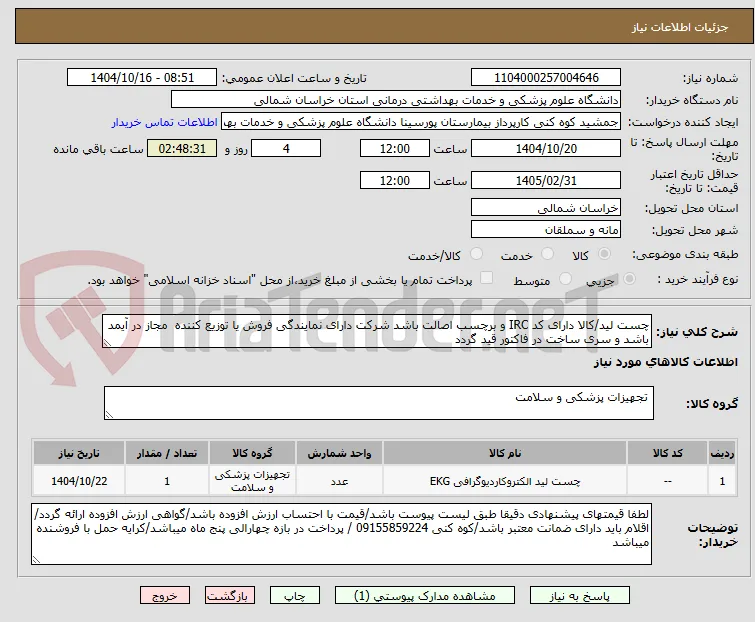This screenshot has width=755, height=622.
Task: Click the buyer organization name field
Action: (x=396, y=100)
